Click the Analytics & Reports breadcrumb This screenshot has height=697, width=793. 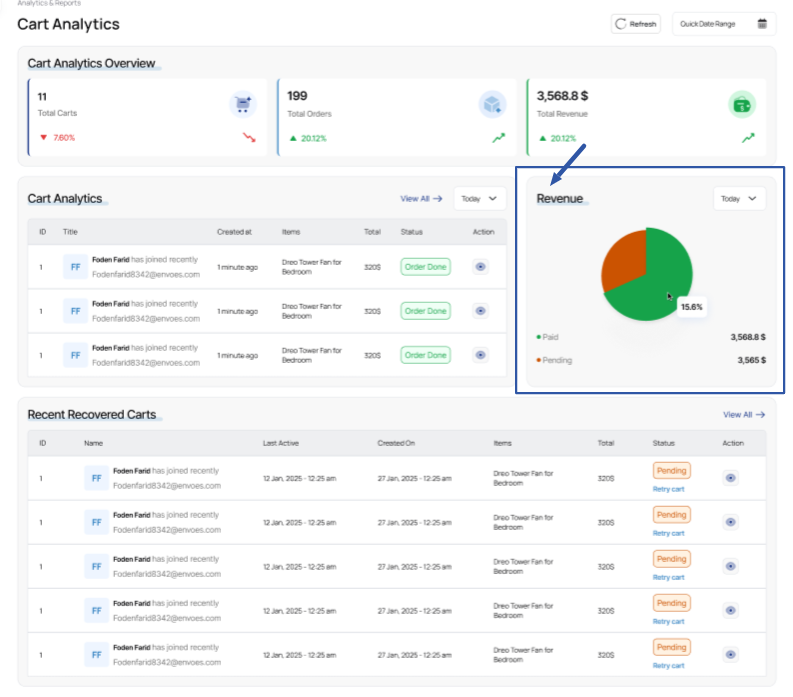tap(49, 4)
